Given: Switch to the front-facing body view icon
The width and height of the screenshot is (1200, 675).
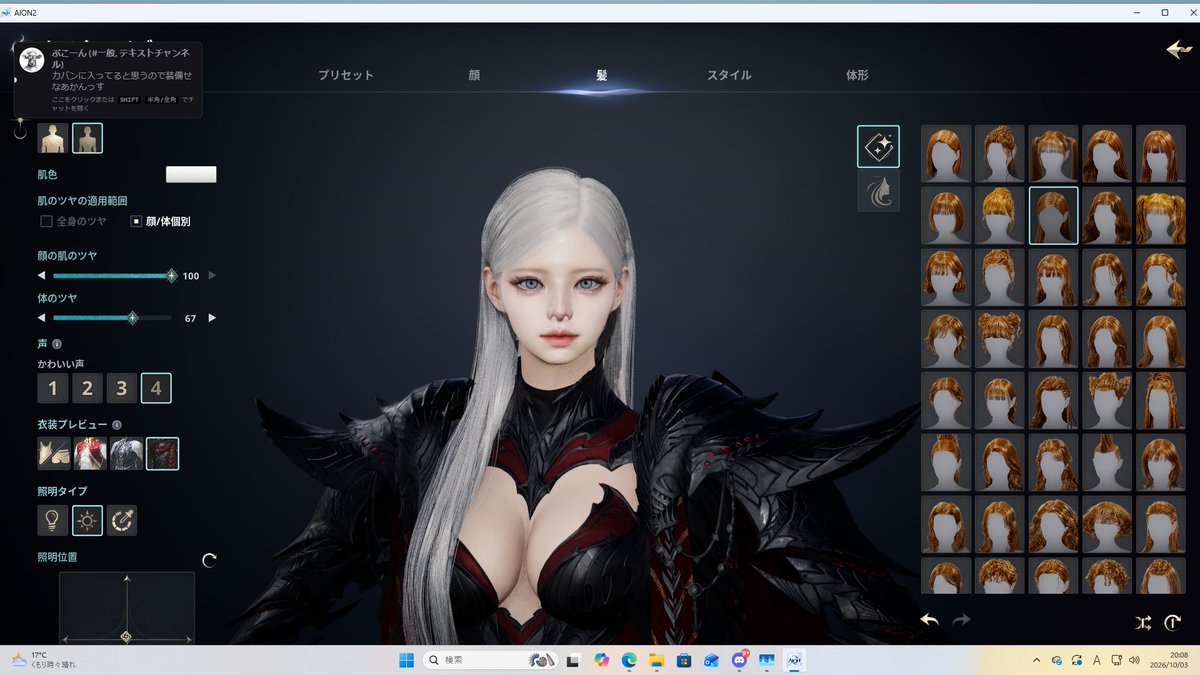Looking at the screenshot, I should pyautogui.click(x=52, y=138).
